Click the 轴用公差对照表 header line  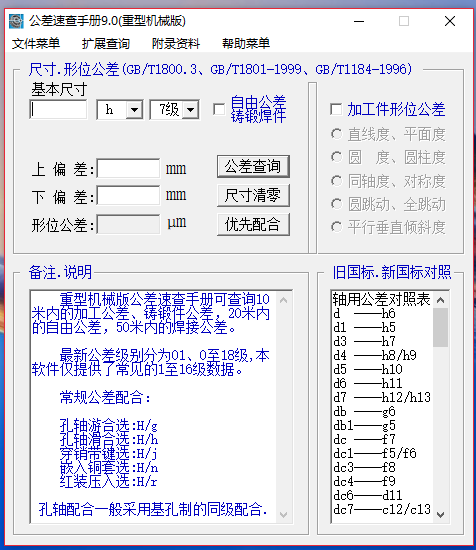tap(381, 299)
